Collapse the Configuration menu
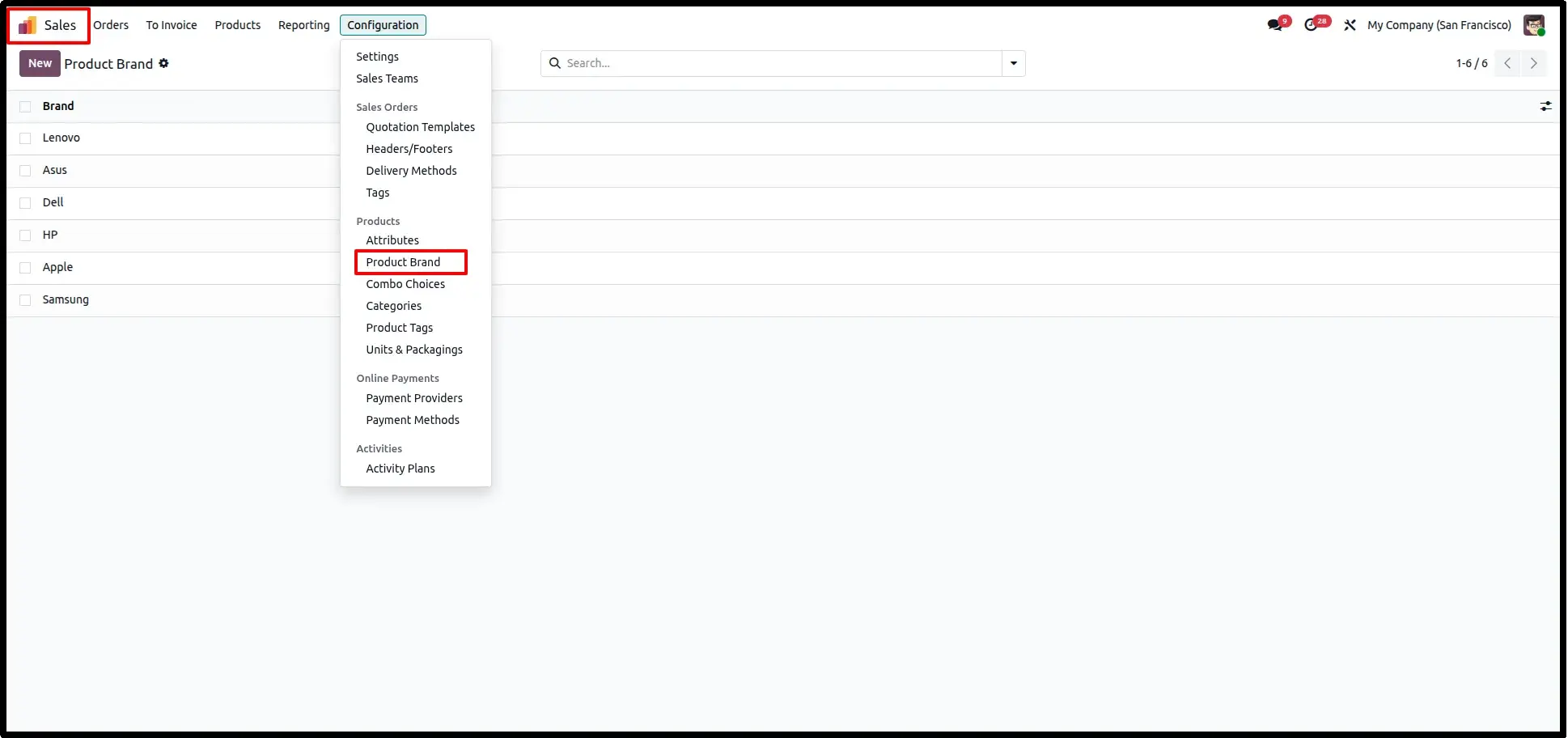Viewport: 1568px width, 738px height. point(383,25)
